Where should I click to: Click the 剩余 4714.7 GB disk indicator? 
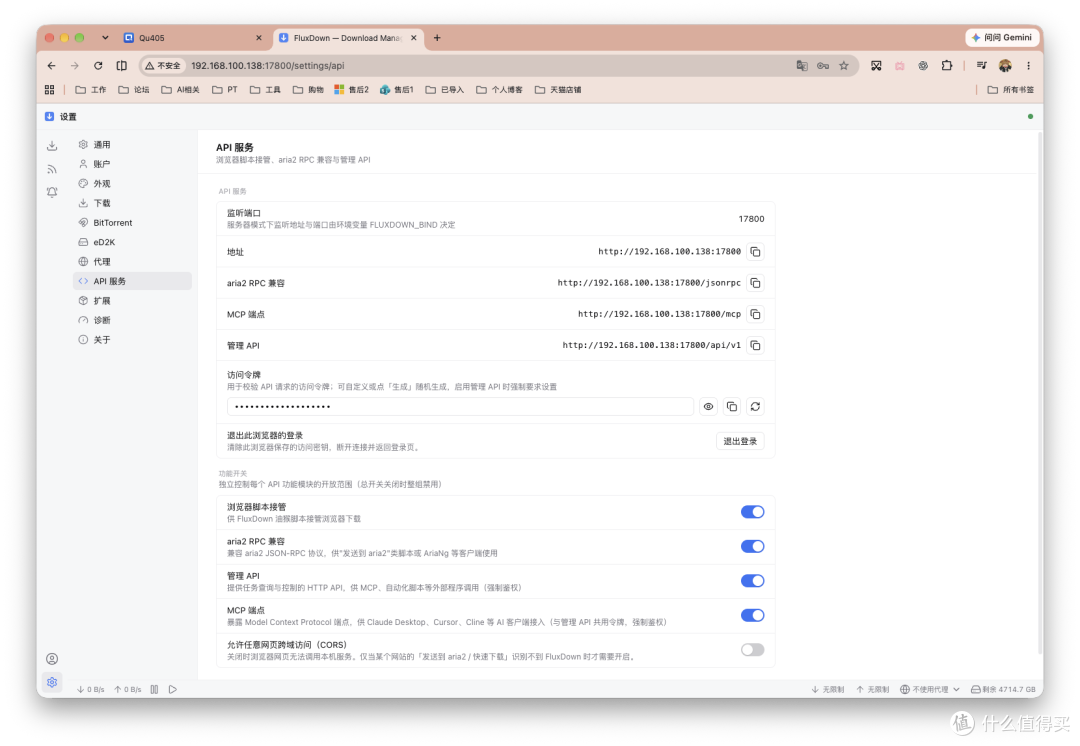tap(1003, 689)
